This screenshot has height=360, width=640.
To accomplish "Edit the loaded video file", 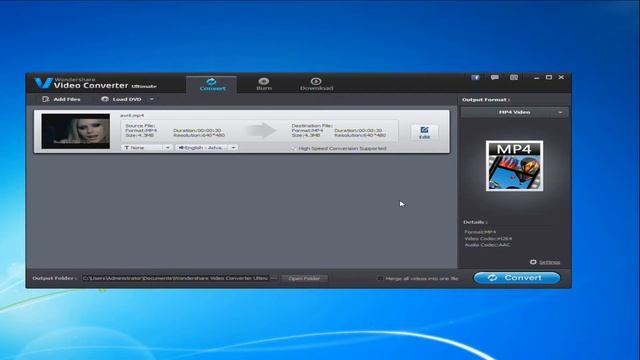I will (x=424, y=132).
